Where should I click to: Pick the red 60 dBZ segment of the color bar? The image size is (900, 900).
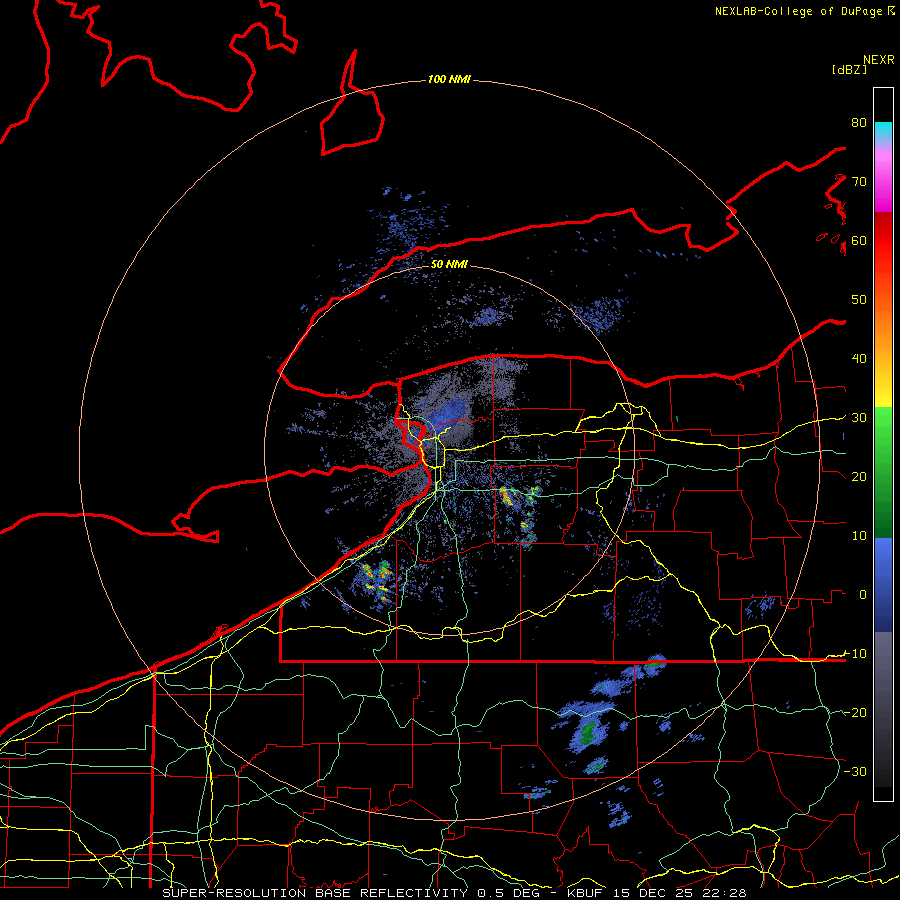883,241
